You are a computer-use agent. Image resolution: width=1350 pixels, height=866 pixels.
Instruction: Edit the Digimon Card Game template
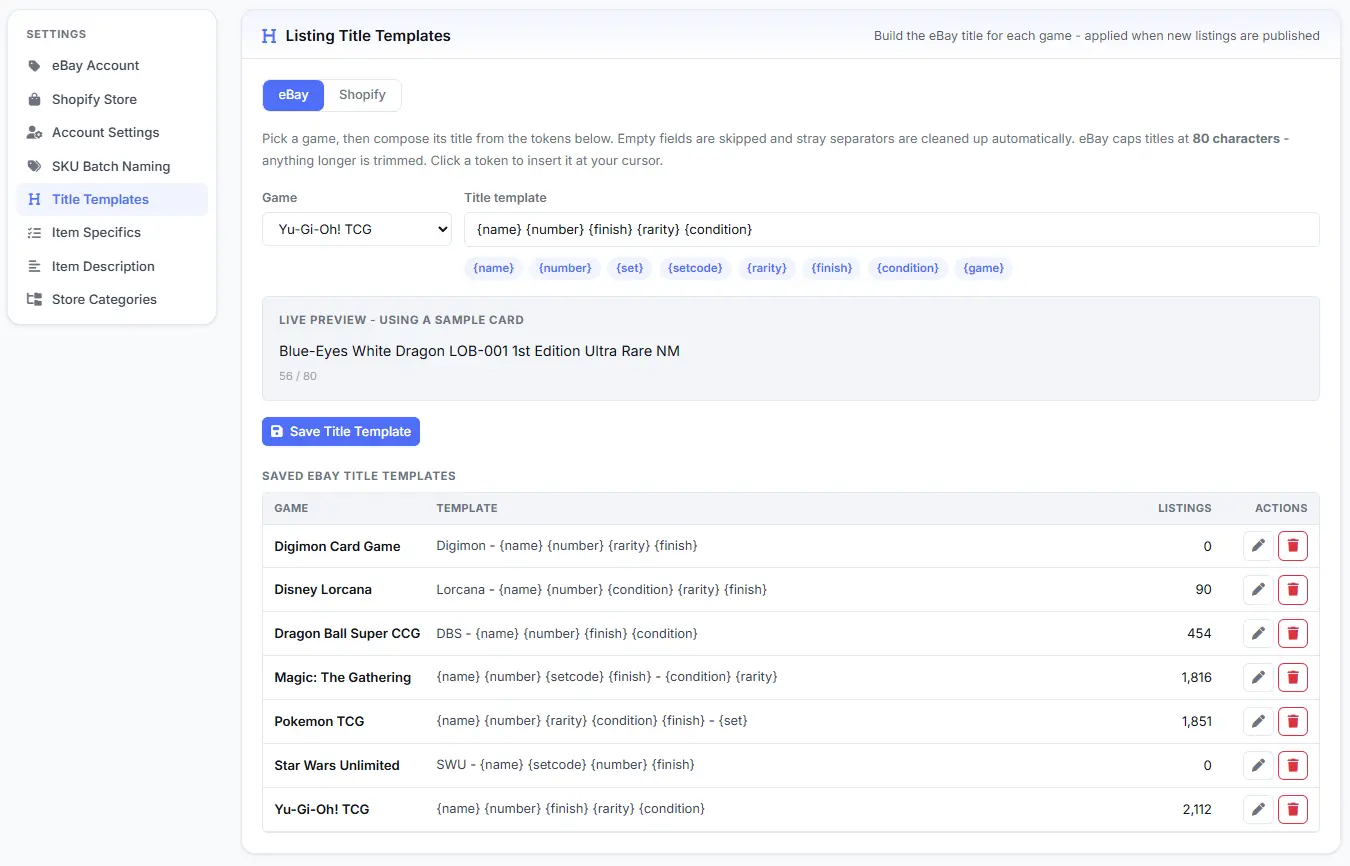tap(1258, 546)
